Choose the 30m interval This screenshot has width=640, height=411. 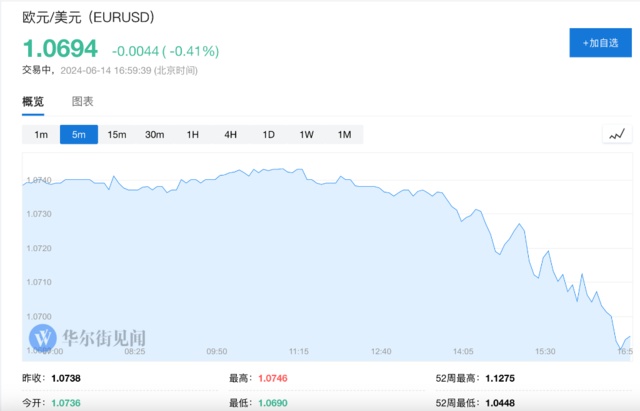point(154,134)
